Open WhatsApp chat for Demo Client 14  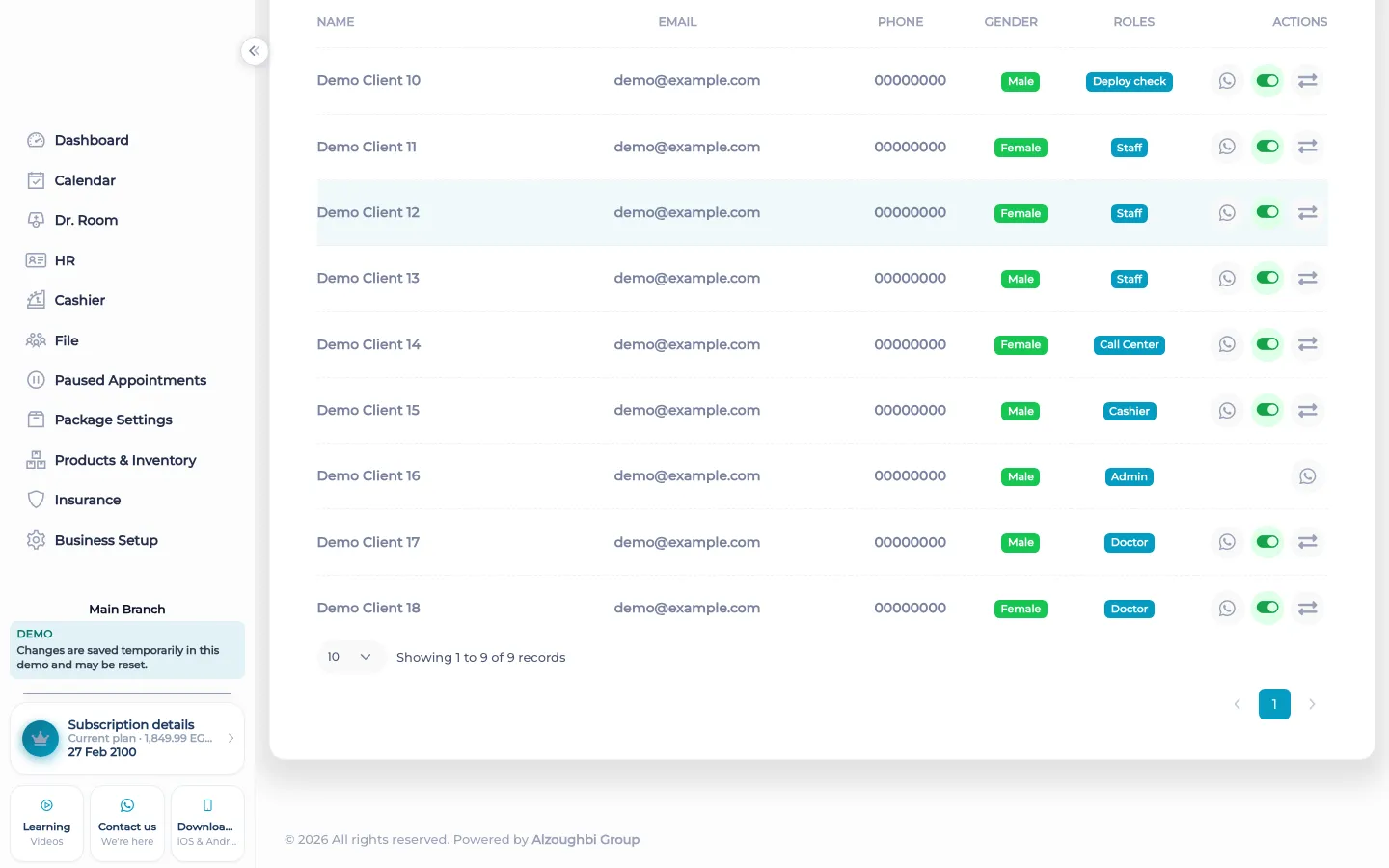point(1227,344)
